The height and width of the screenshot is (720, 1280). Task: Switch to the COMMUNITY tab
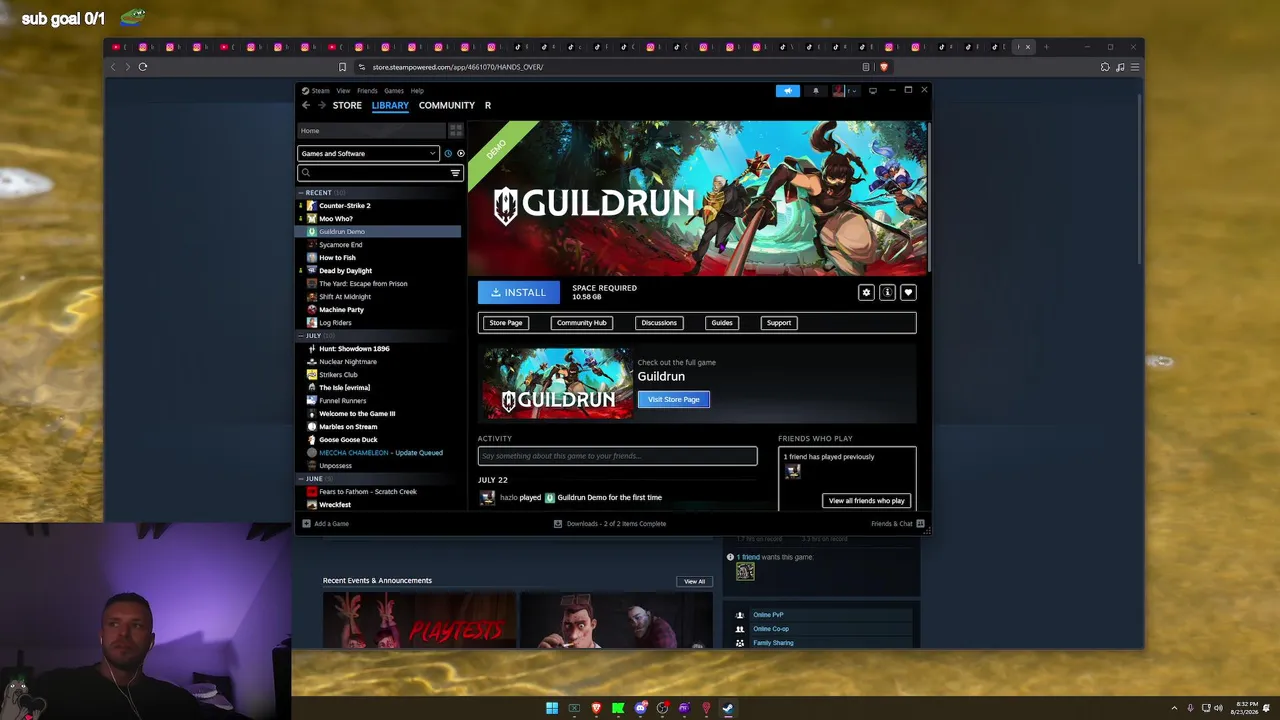pyautogui.click(x=447, y=105)
